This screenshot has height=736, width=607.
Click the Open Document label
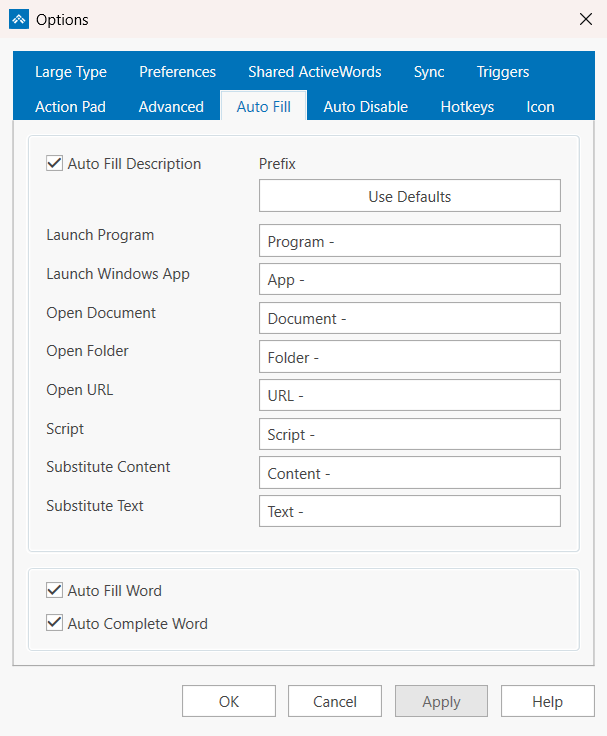coord(101,313)
